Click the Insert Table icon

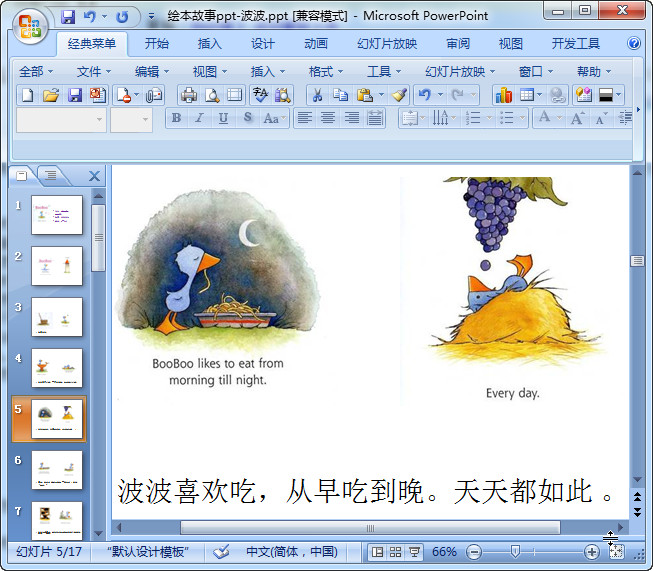(526, 95)
